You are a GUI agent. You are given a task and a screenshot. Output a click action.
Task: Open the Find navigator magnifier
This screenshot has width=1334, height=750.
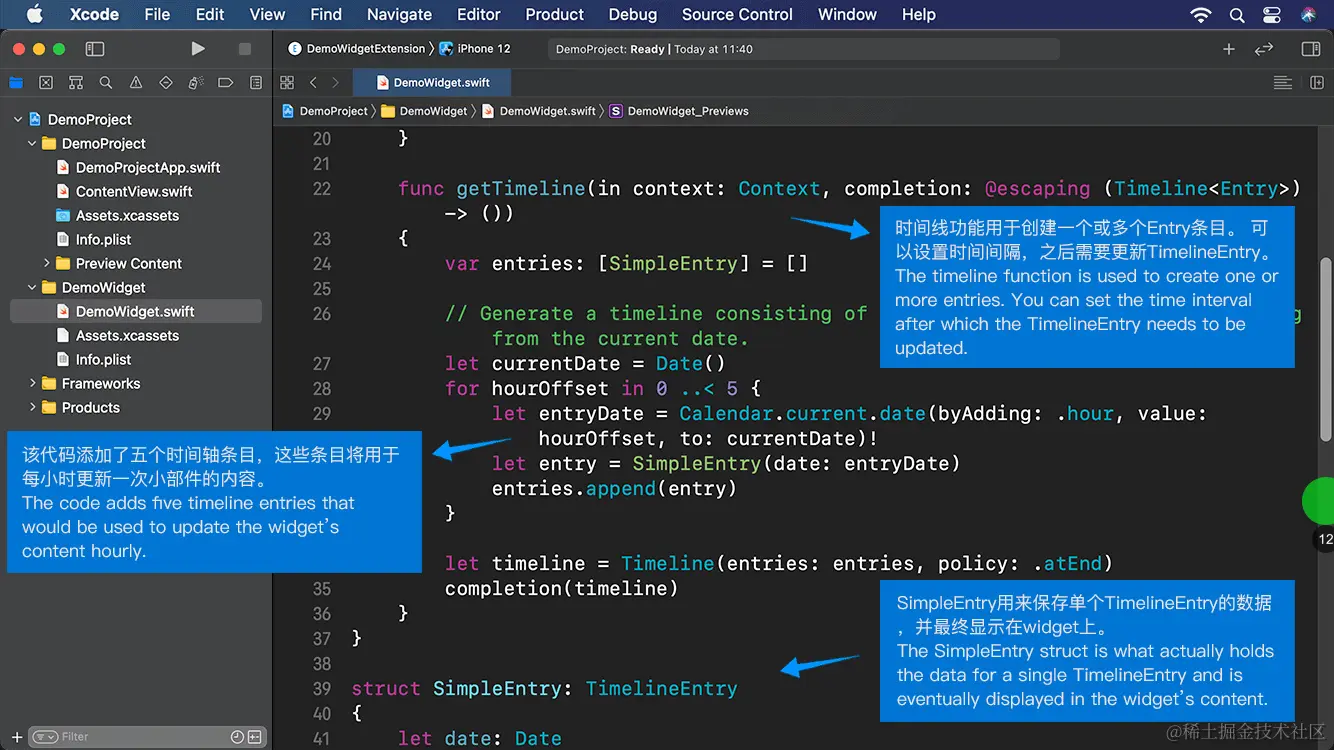click(x=106, y=83)
